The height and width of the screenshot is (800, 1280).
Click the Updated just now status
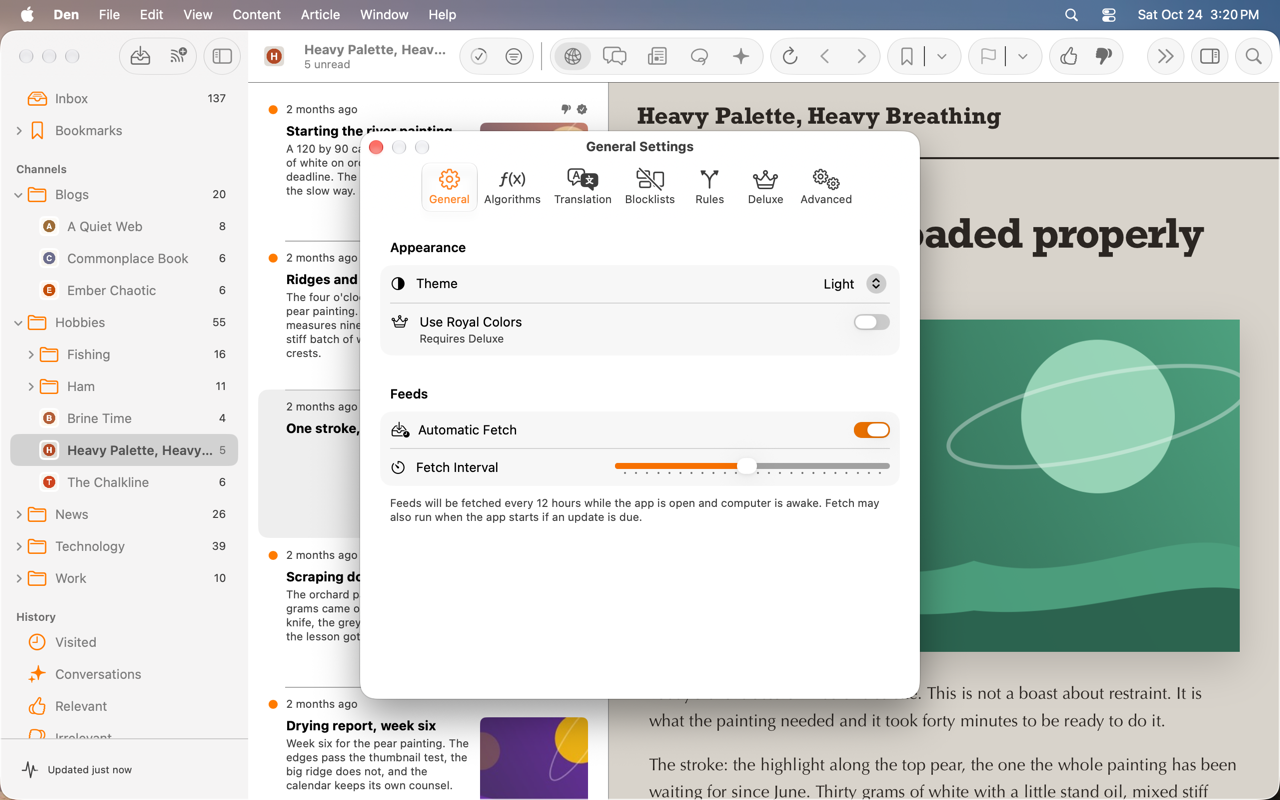coord(90,770)
